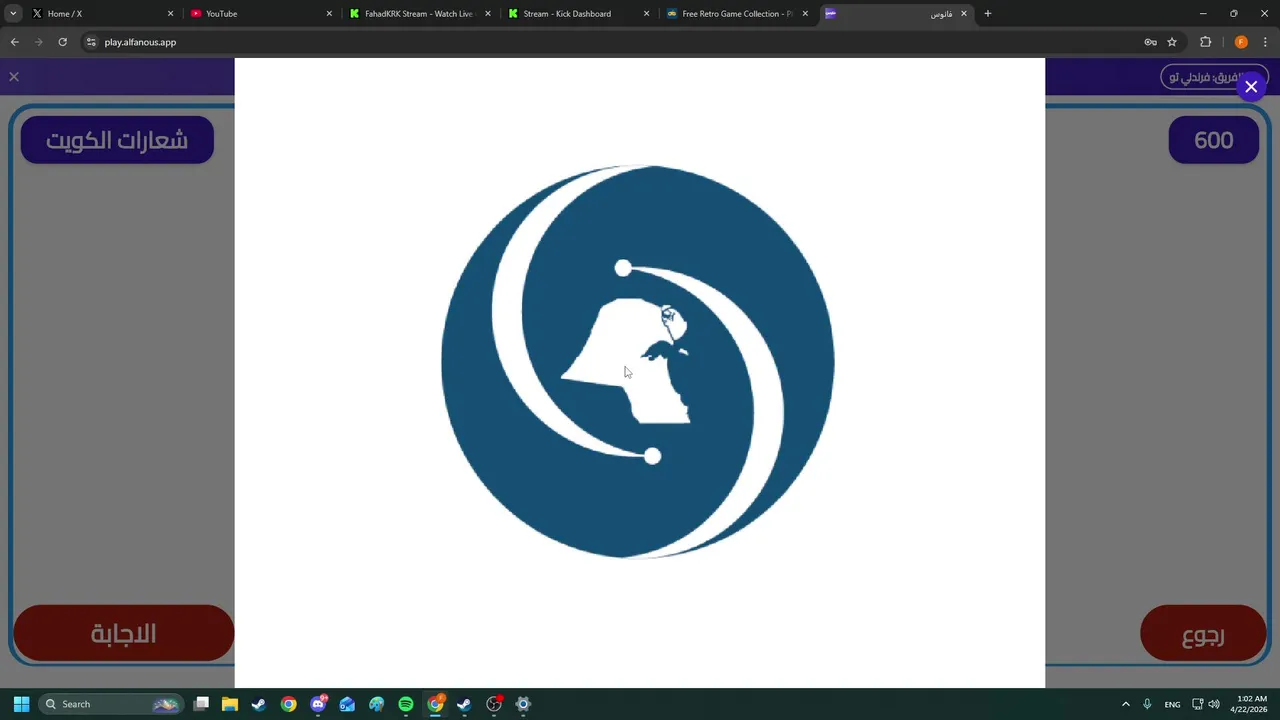Open the volume tray icon
This screenshot has width=1280, height=720.
coord(1215,704)
